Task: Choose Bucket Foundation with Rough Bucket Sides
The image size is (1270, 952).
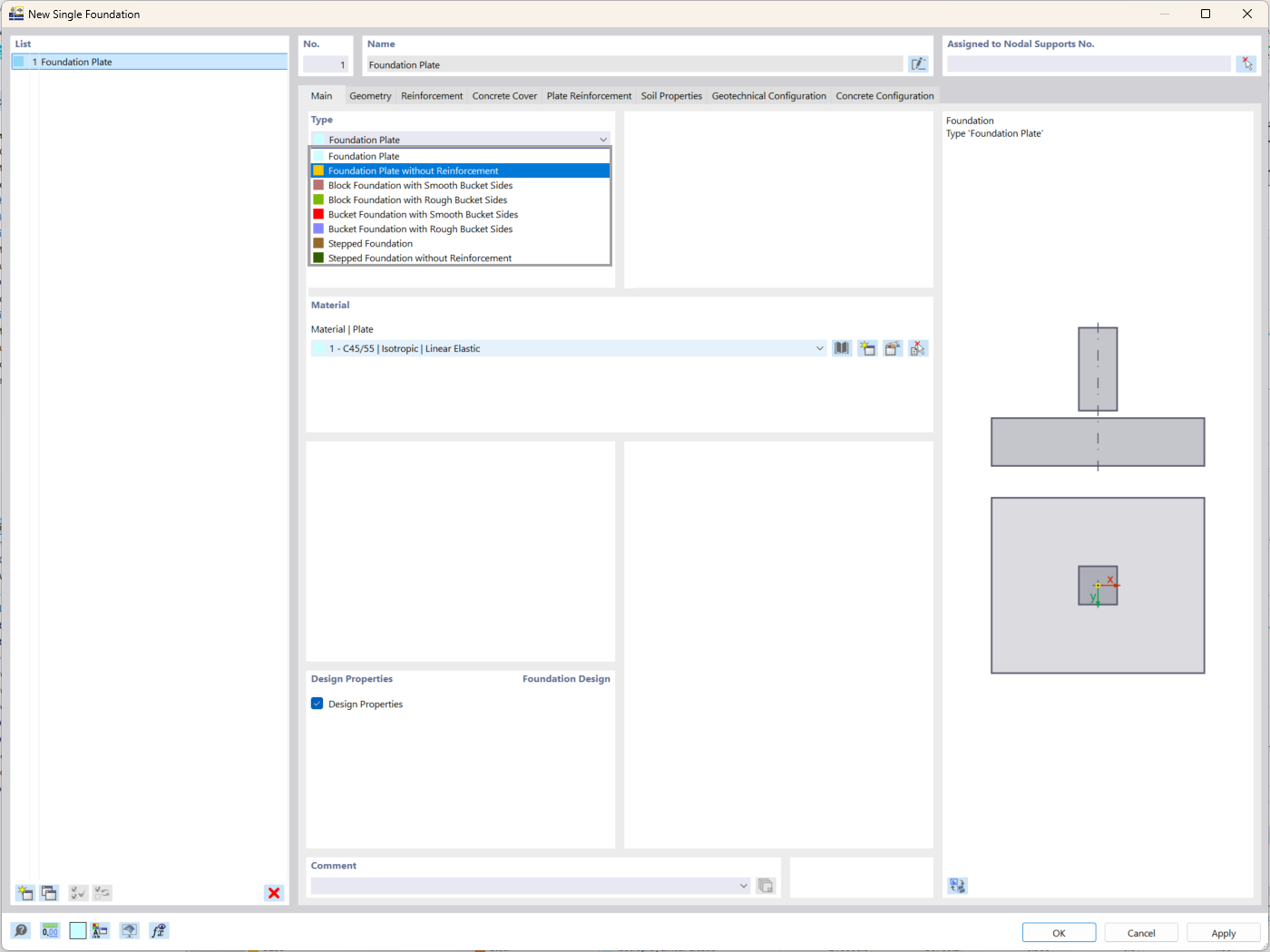Action: [x=460, y=228]
